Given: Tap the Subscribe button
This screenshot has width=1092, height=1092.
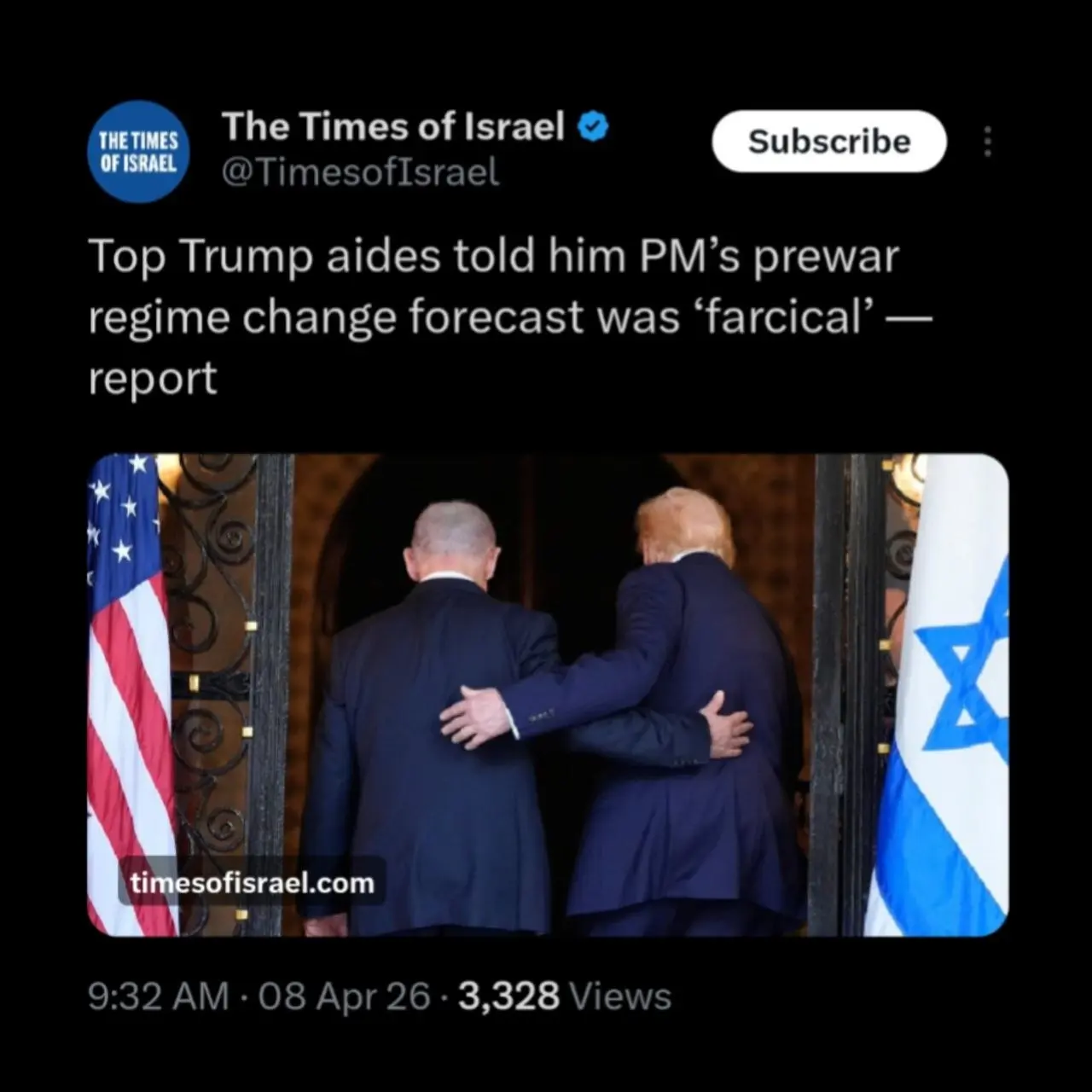Looking at the screenshot, I should [x=829, y=142].
